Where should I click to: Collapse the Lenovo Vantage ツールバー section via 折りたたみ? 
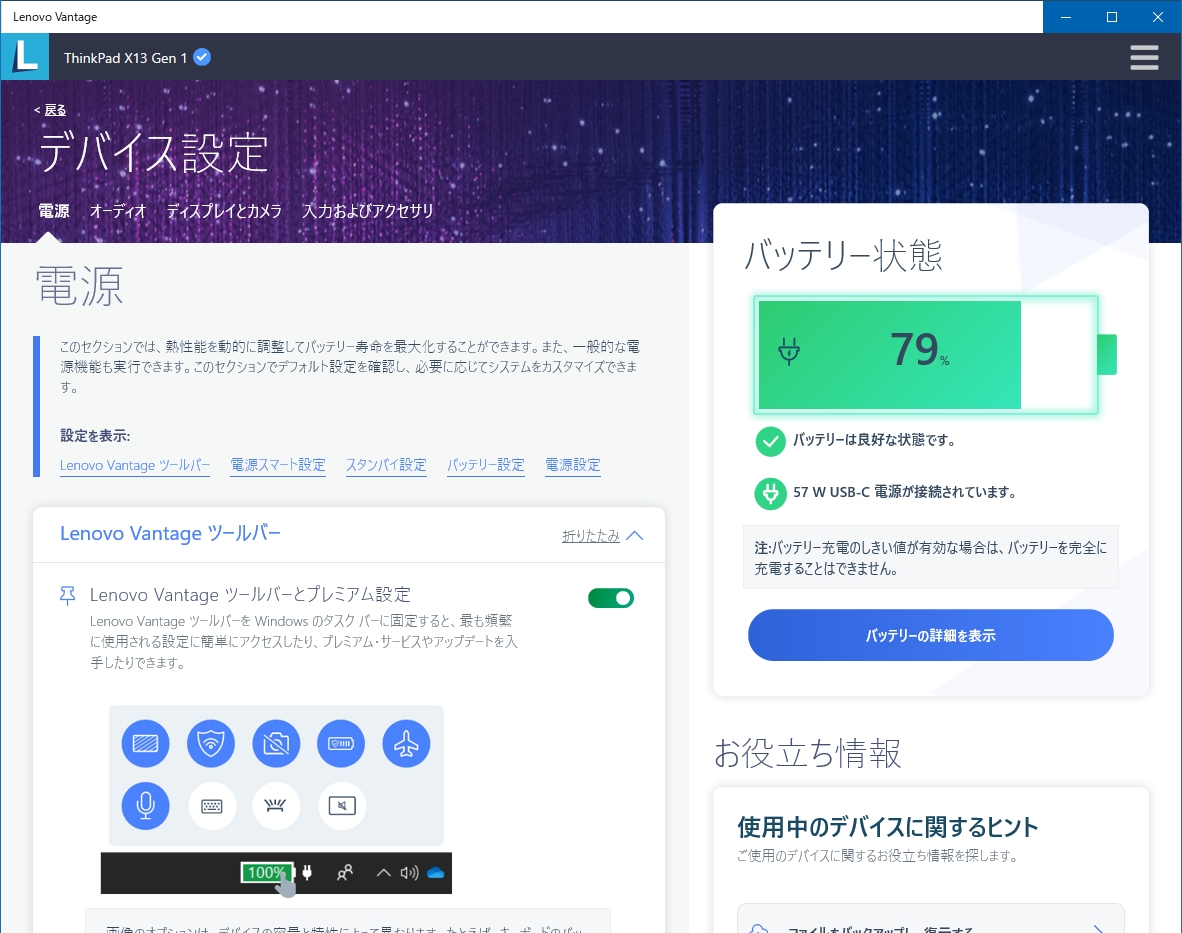[590, 535]
